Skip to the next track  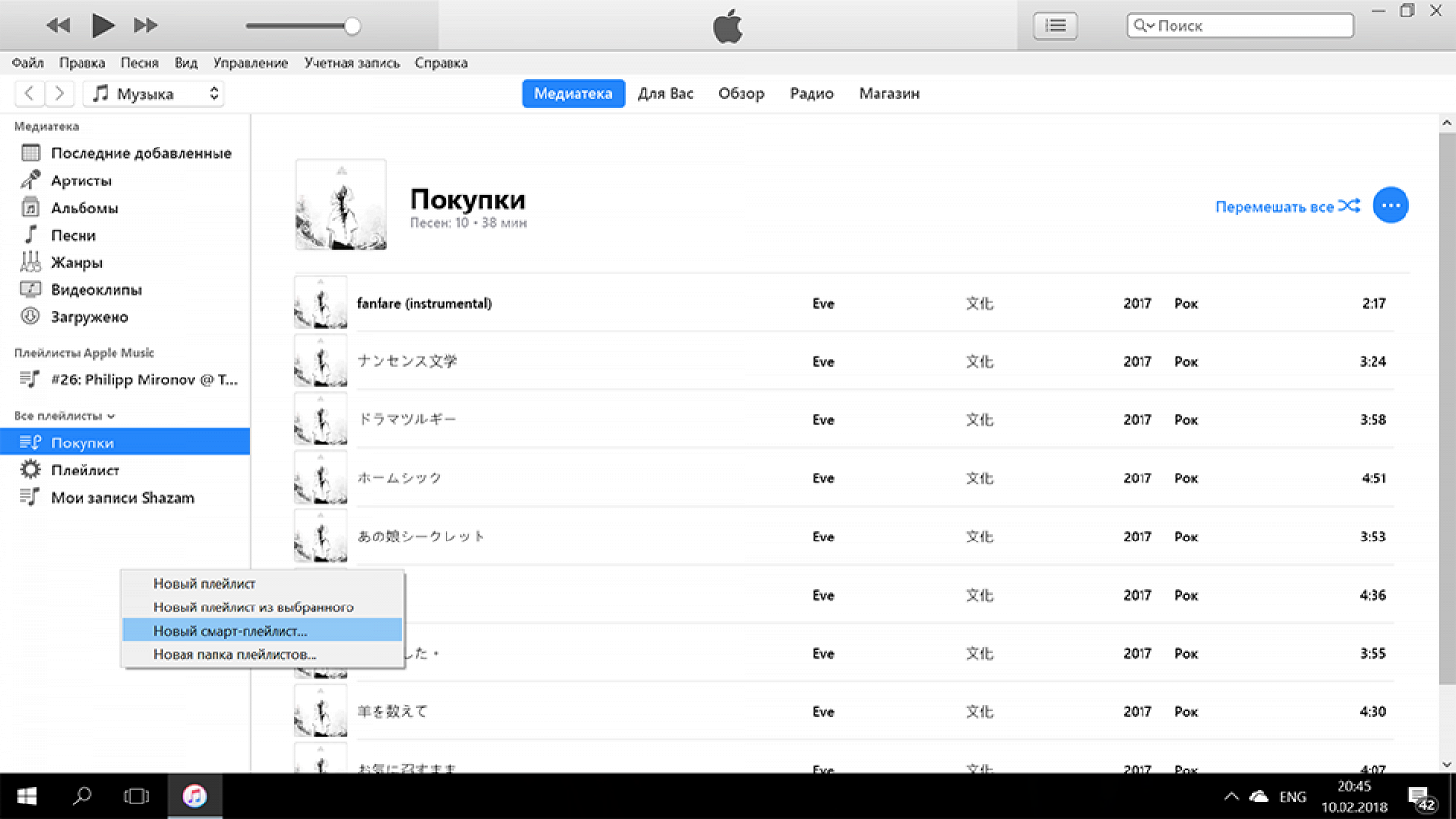point(146,25)
